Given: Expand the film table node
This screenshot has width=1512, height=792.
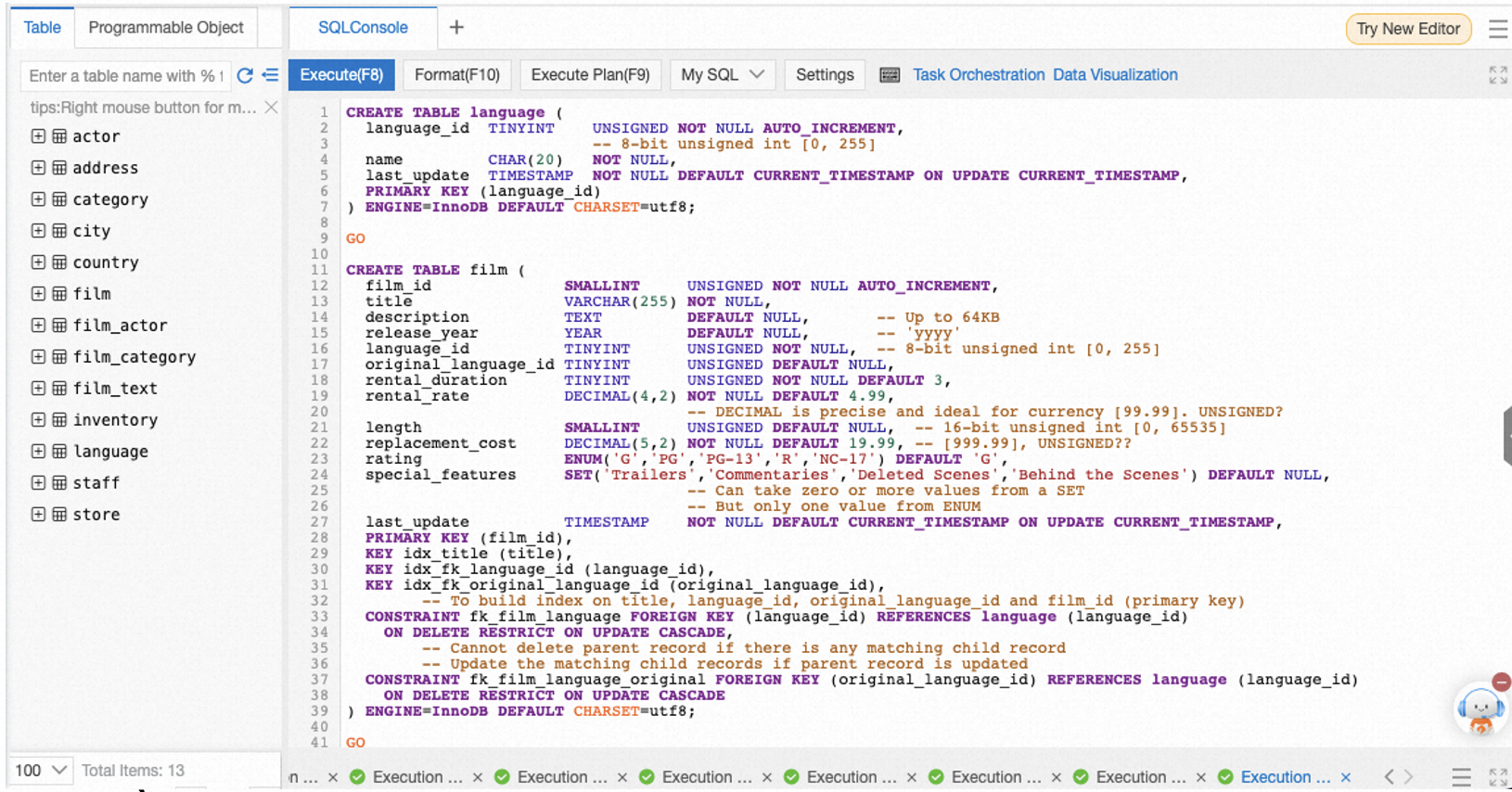Looking at the screenshot, I should (x=38, y=294).
